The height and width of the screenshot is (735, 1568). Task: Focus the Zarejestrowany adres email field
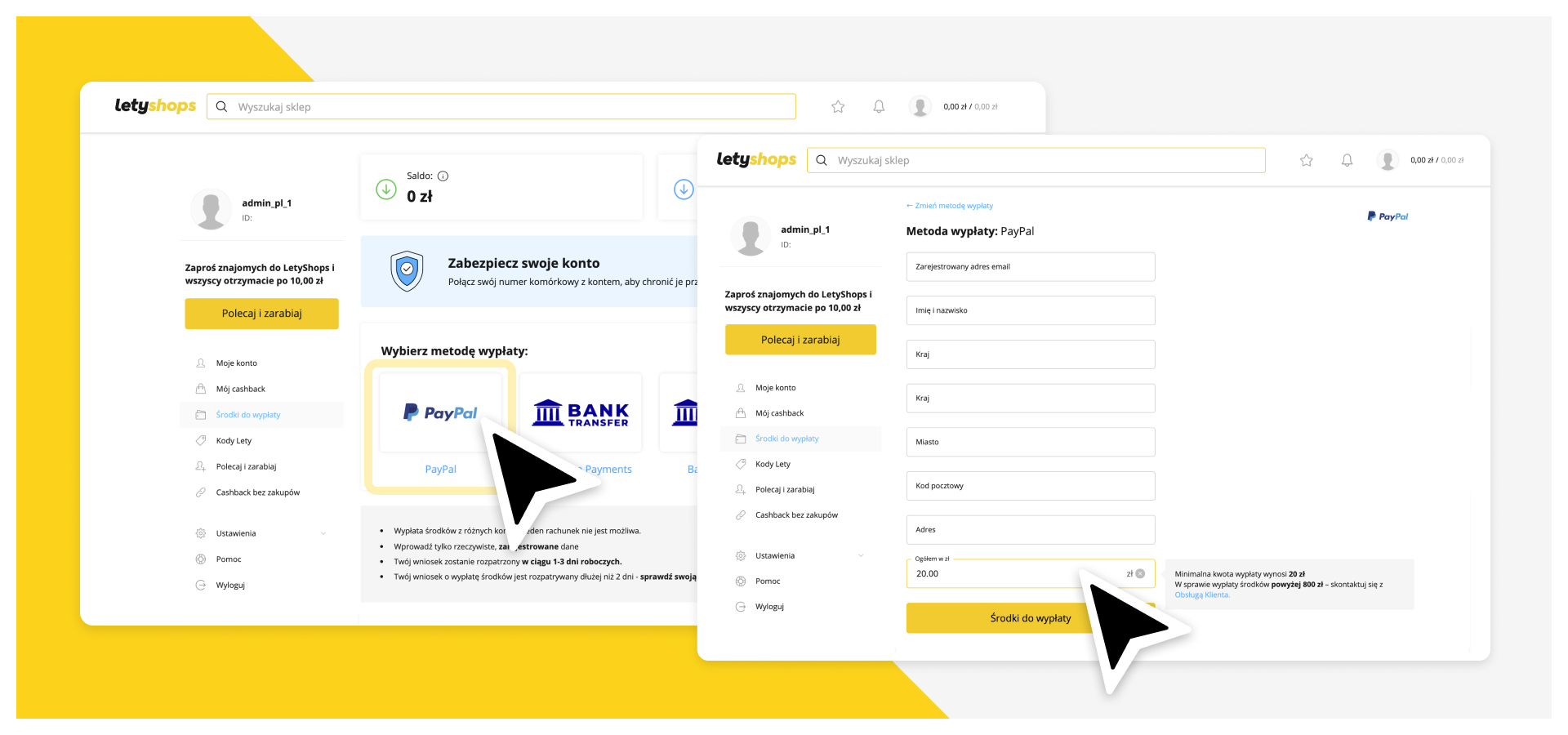click(1031, 267)
